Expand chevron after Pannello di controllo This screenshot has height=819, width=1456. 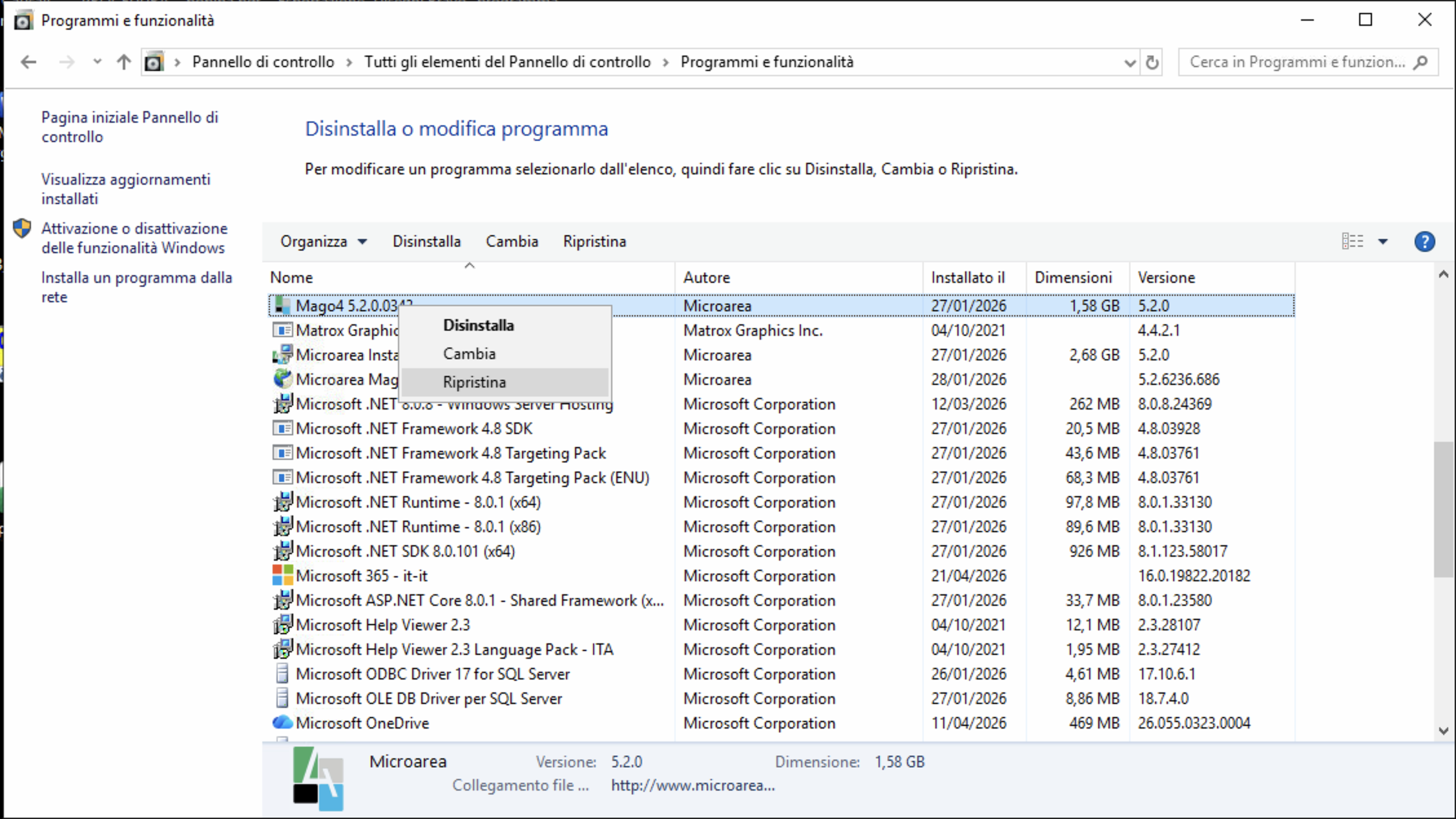coord(349,62)
